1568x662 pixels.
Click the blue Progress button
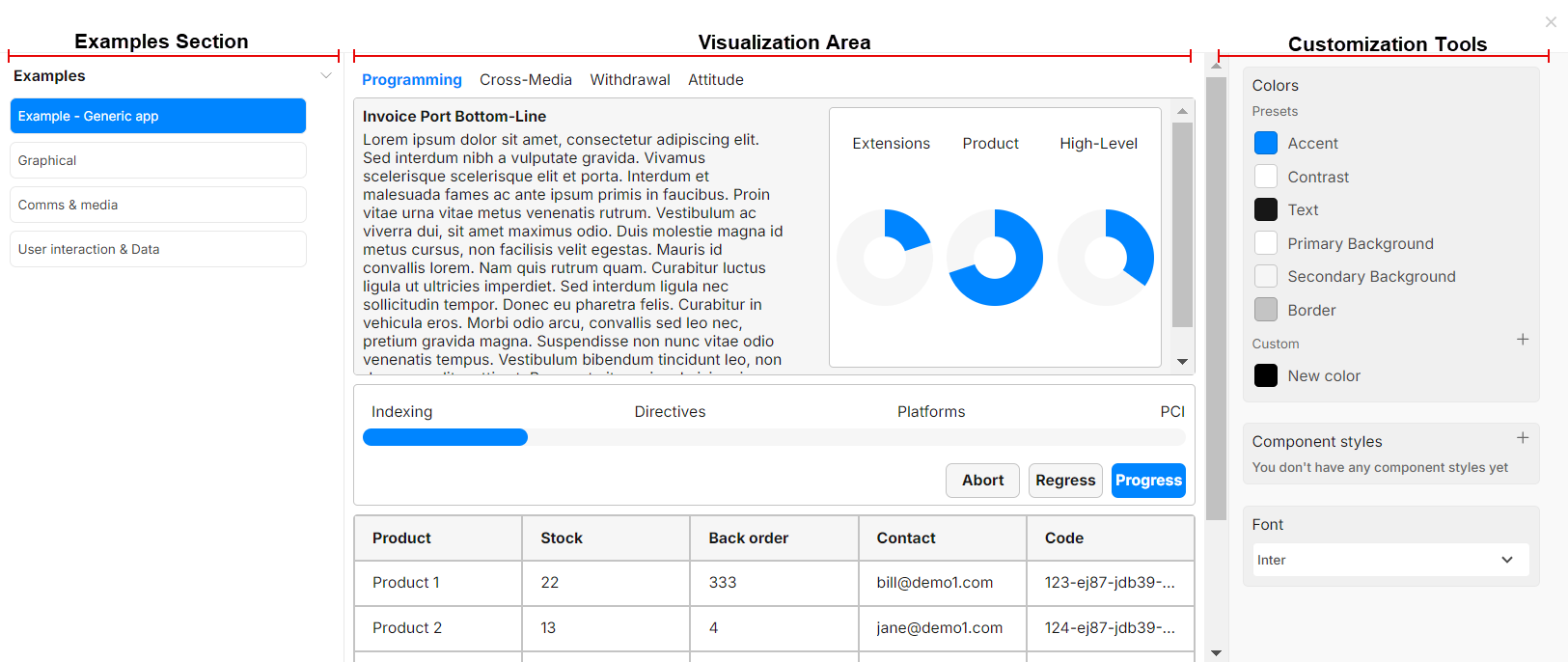(x=1148, y=481)
